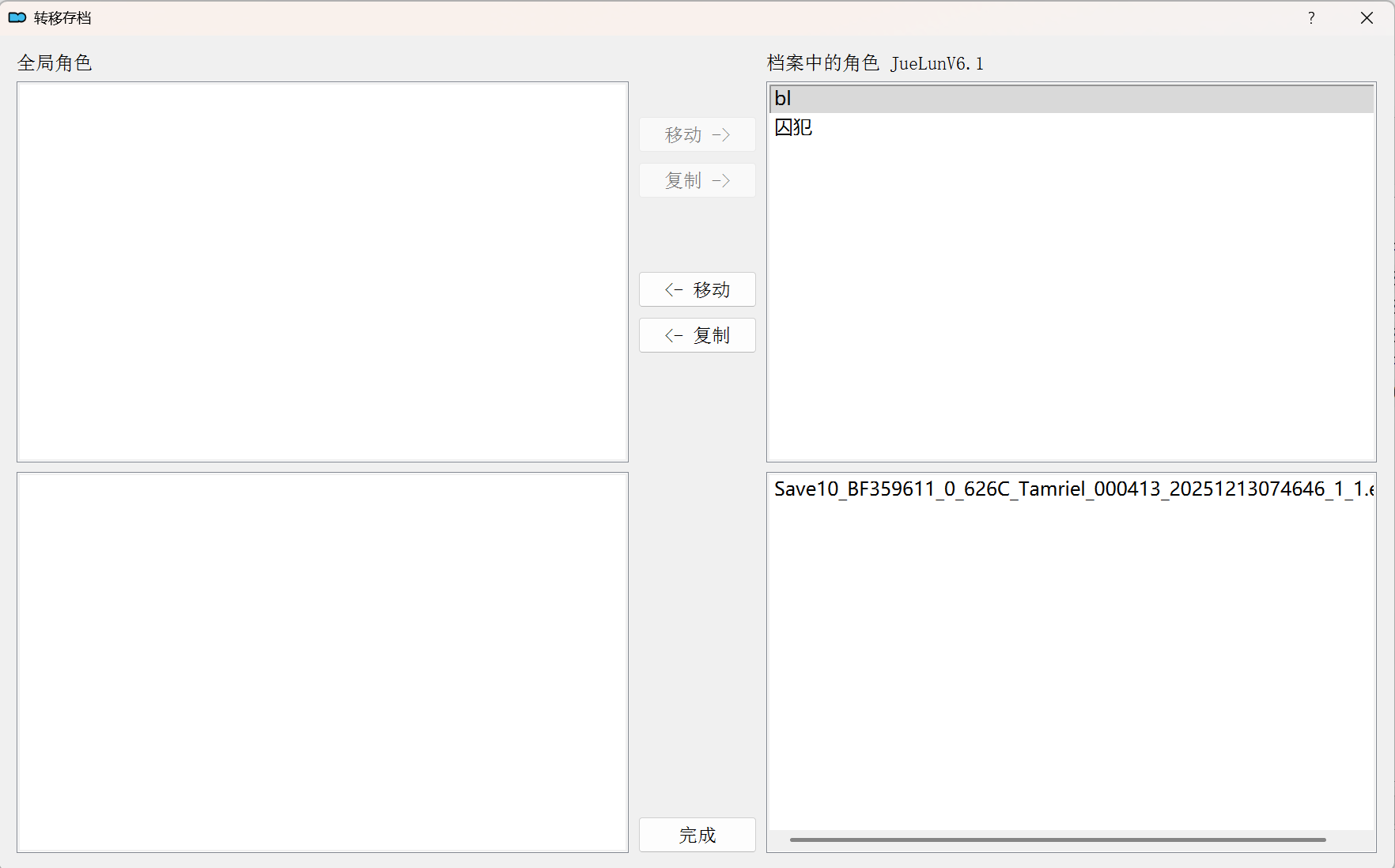This screenshot has width=1395, height=868.
Task: Click the 转移存档 window title text
Action: click(62, 17)
